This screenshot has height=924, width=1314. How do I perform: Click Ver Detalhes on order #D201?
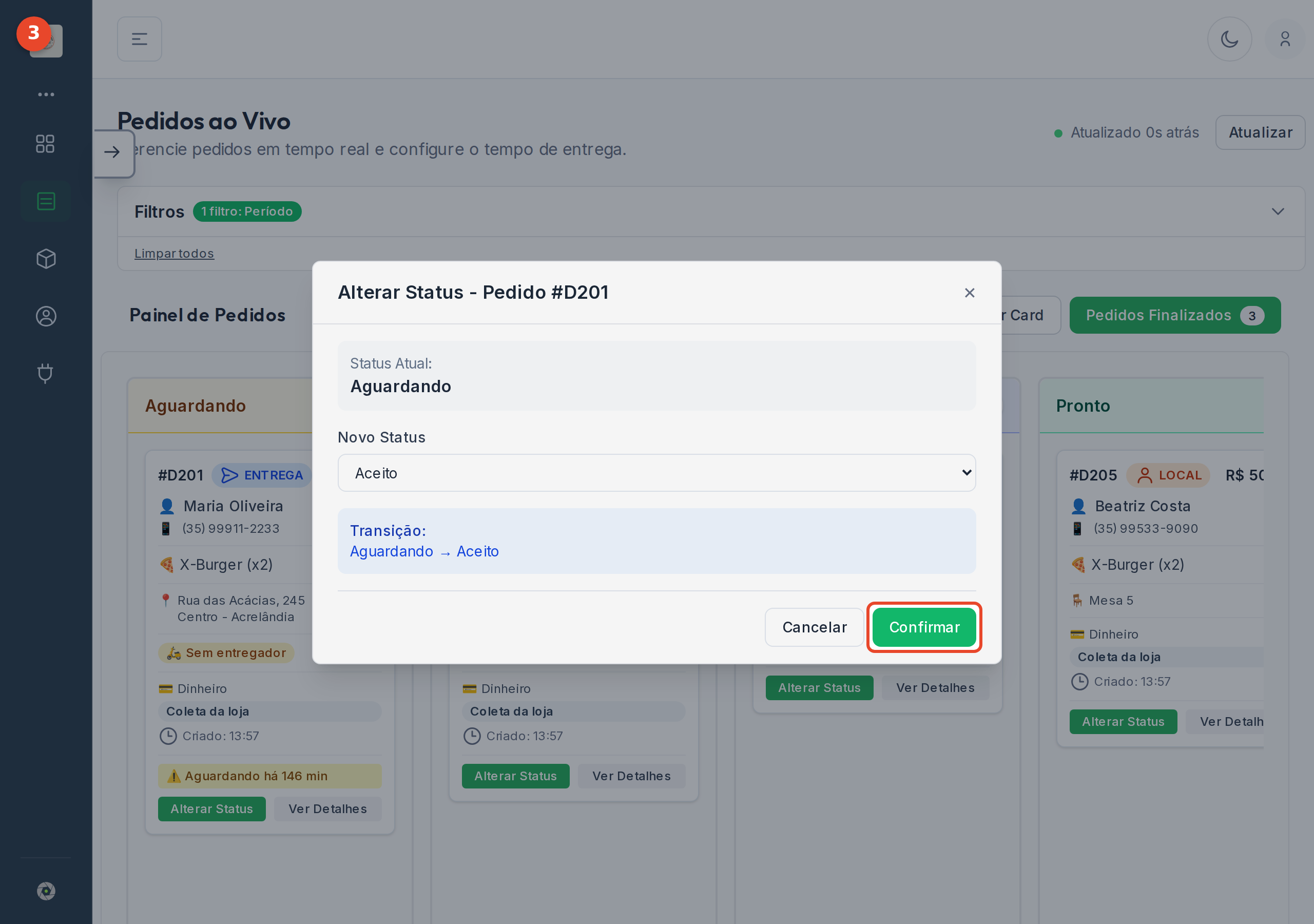[328, 808]
